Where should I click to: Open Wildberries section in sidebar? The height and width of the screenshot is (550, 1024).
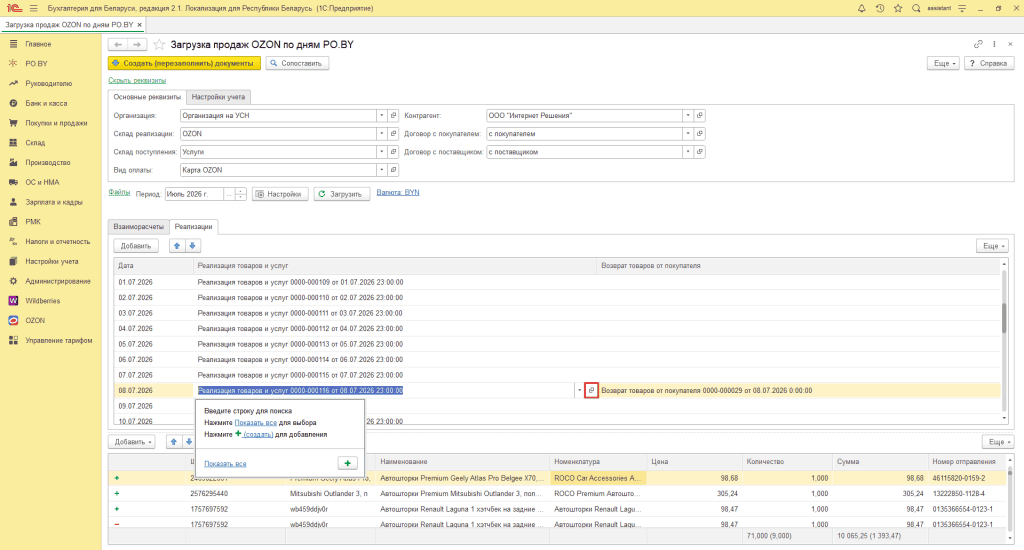42,301
